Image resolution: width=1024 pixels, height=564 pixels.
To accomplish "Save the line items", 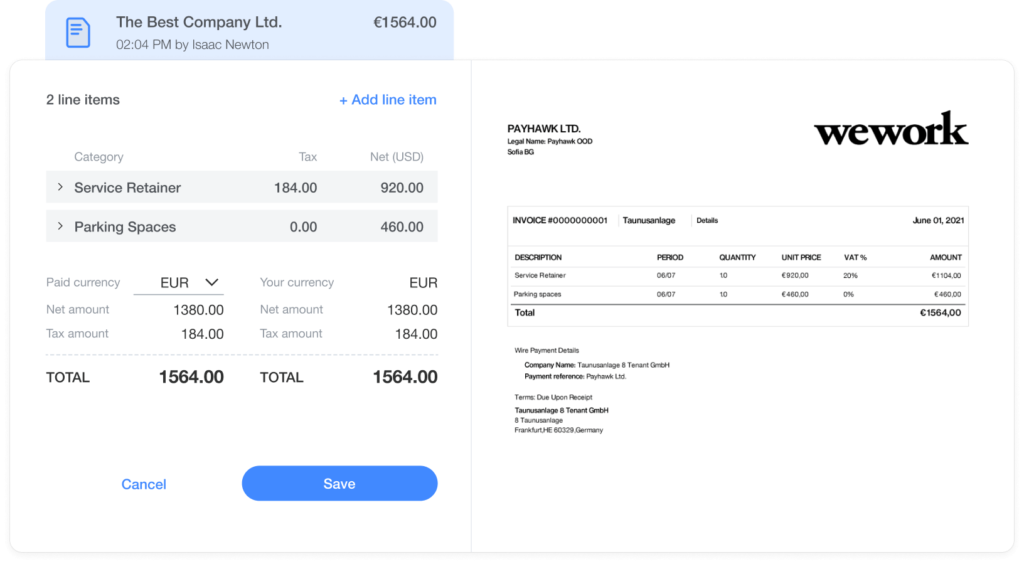I will 340,484.
